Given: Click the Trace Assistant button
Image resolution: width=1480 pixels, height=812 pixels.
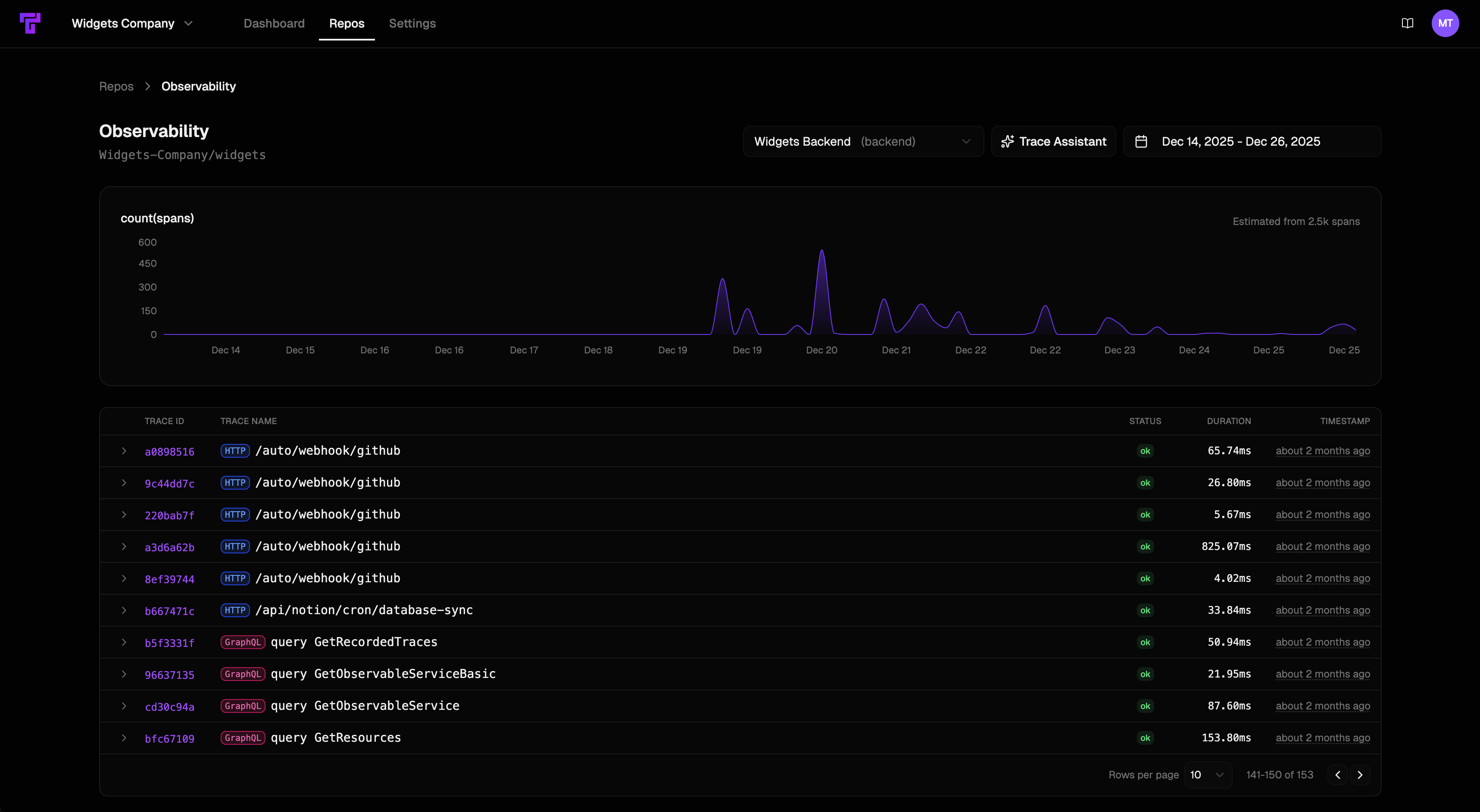Looking at the screenshot, I should click(x=1054, y=141).
